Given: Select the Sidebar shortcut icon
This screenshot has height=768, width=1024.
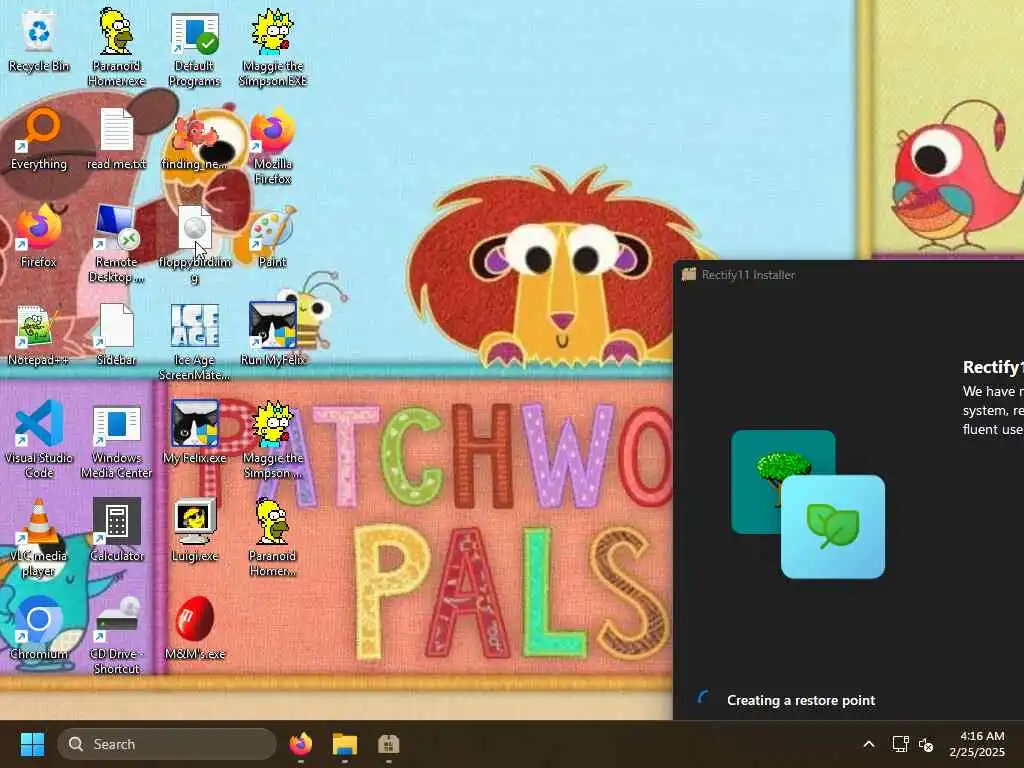Looking at the screenshot, I should tap(116, 334).
